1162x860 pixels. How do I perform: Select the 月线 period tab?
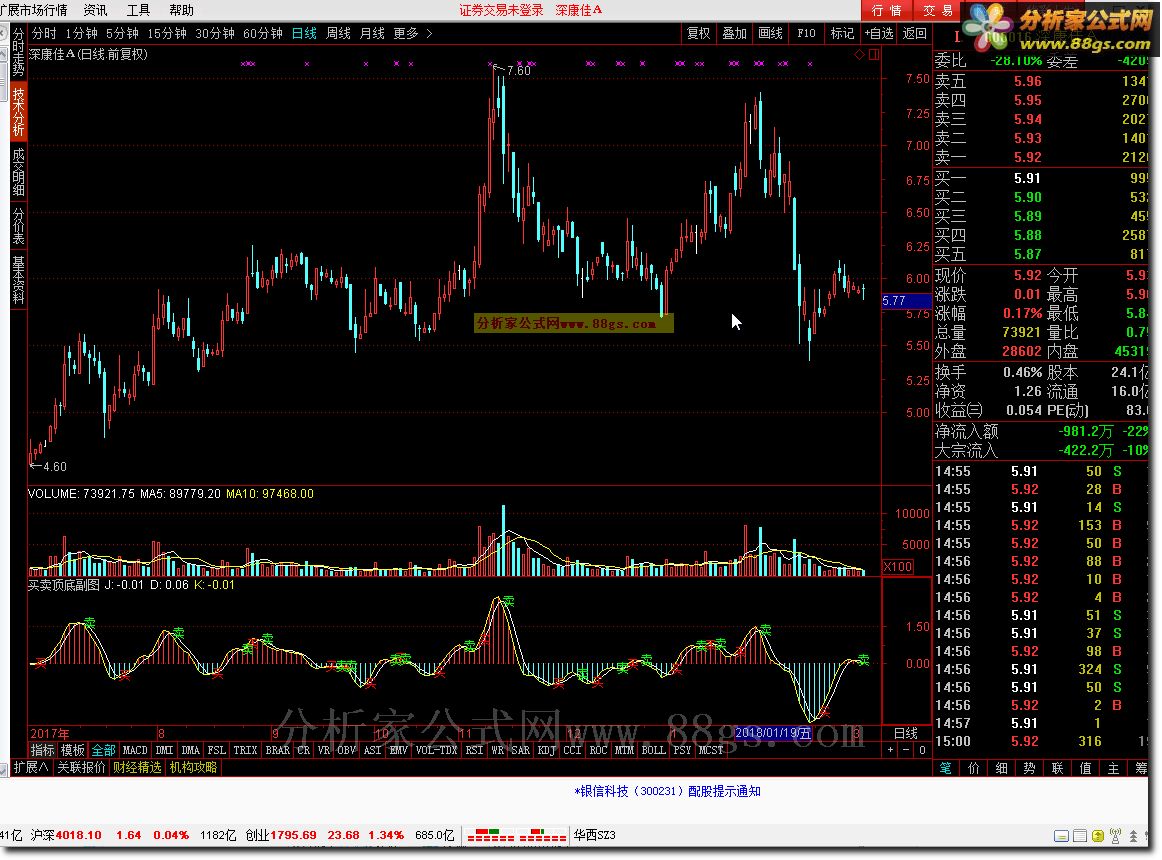pos(372,33)
